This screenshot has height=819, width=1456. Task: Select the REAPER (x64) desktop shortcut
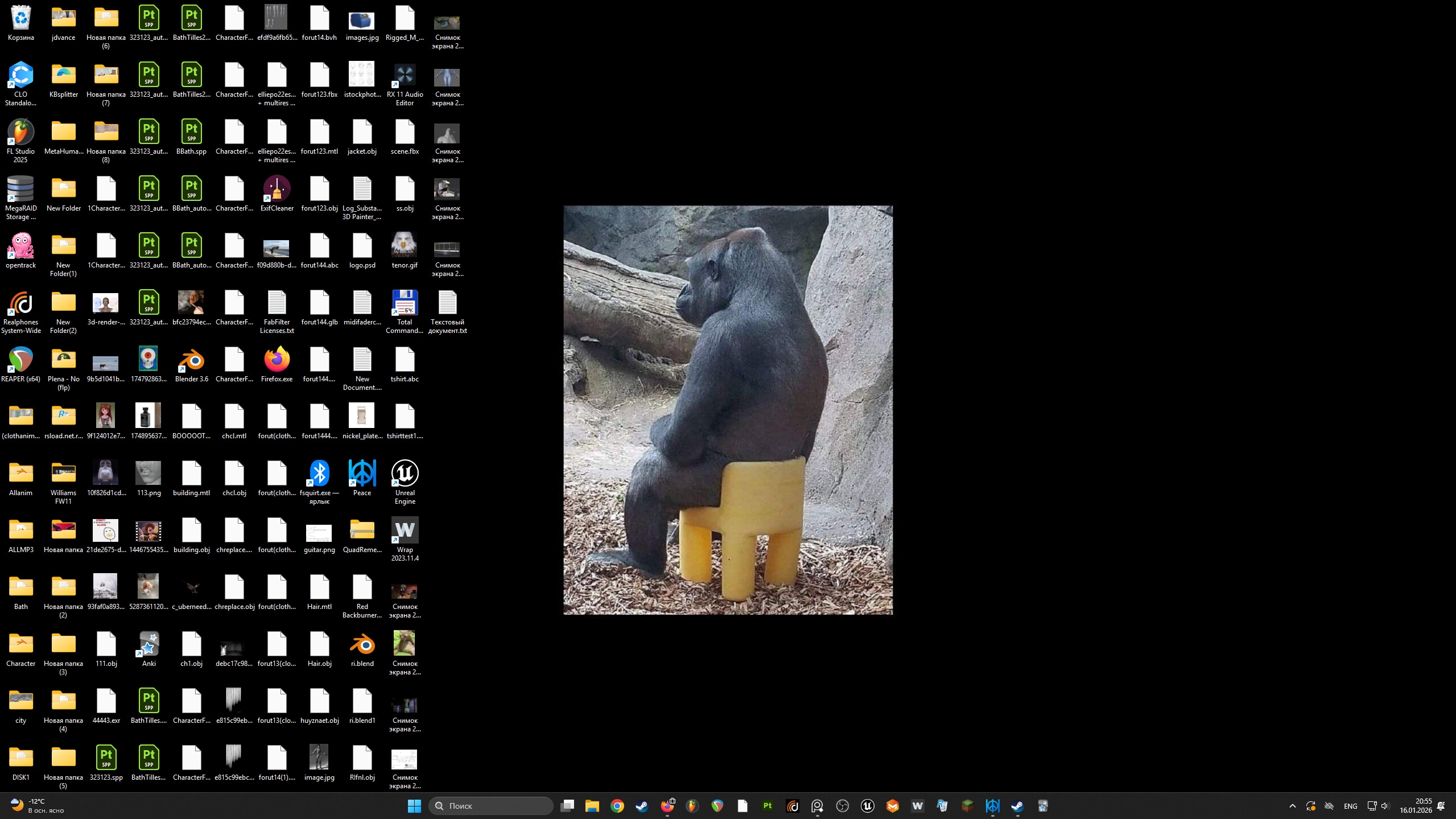click(x=20, y=365)
